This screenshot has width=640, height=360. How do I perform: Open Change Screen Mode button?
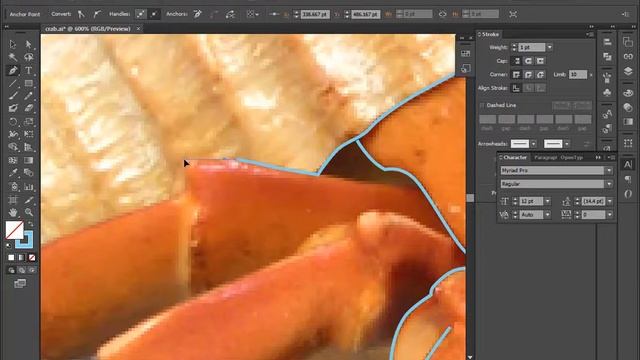pos(20,283)
